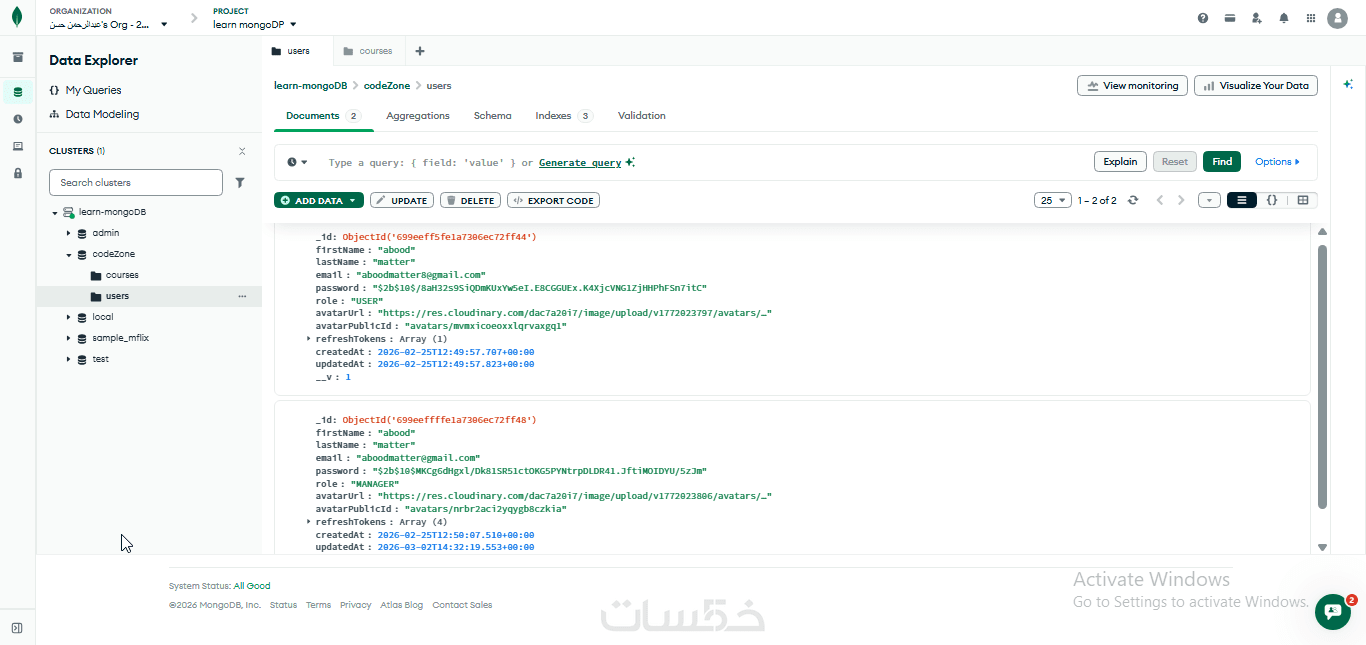Expand refreshTokens Array (1)
This screenshot has height=645, width=1366.
pyautogui.click(x=309, y=339)
